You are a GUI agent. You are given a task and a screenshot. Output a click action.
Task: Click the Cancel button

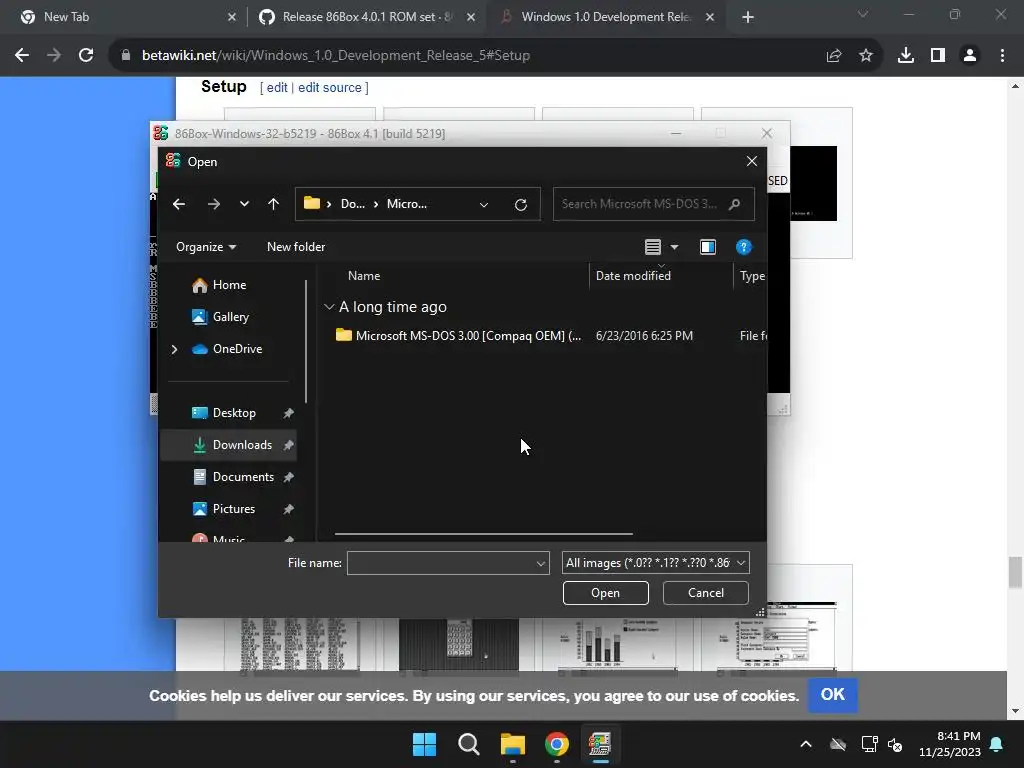point(705,593)
